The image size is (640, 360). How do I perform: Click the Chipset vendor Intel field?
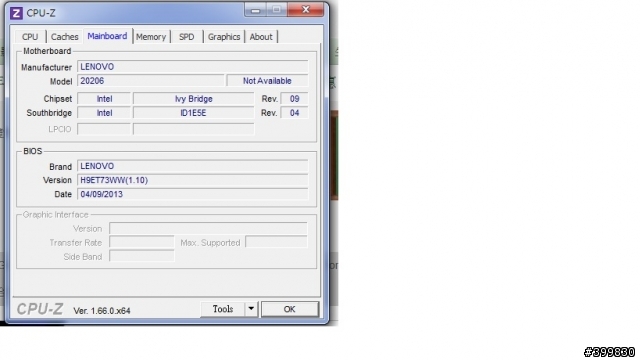click(x=104, y=99)
